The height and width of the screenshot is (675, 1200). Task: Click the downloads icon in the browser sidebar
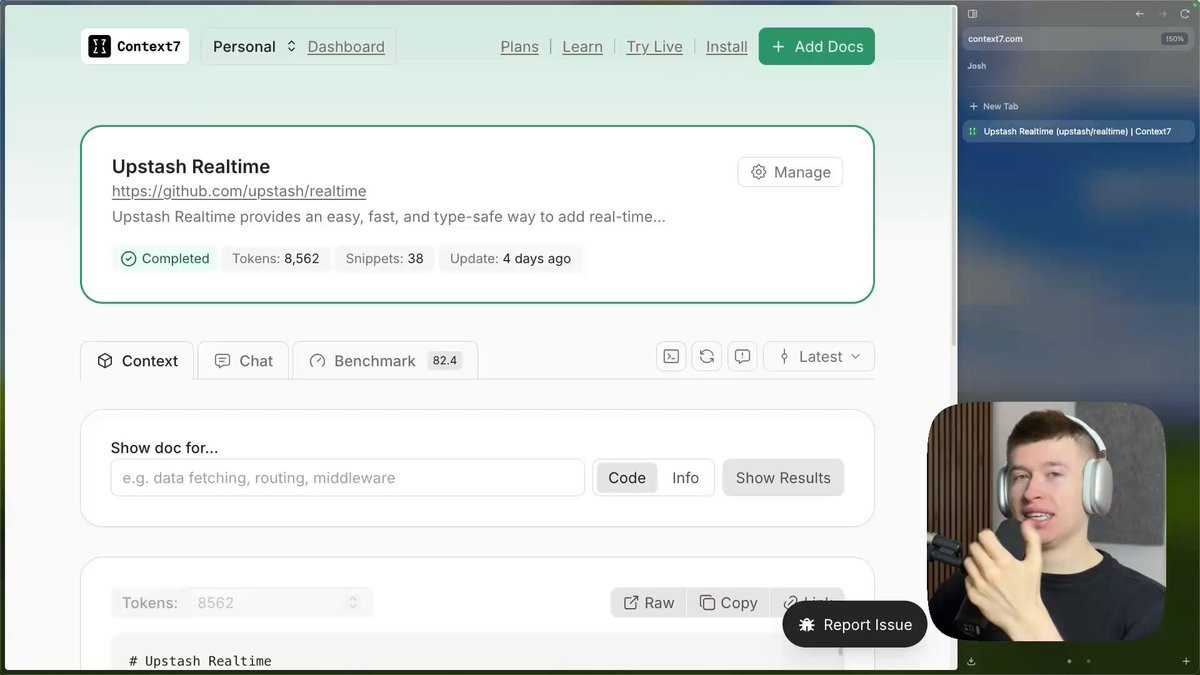(971, 661)
